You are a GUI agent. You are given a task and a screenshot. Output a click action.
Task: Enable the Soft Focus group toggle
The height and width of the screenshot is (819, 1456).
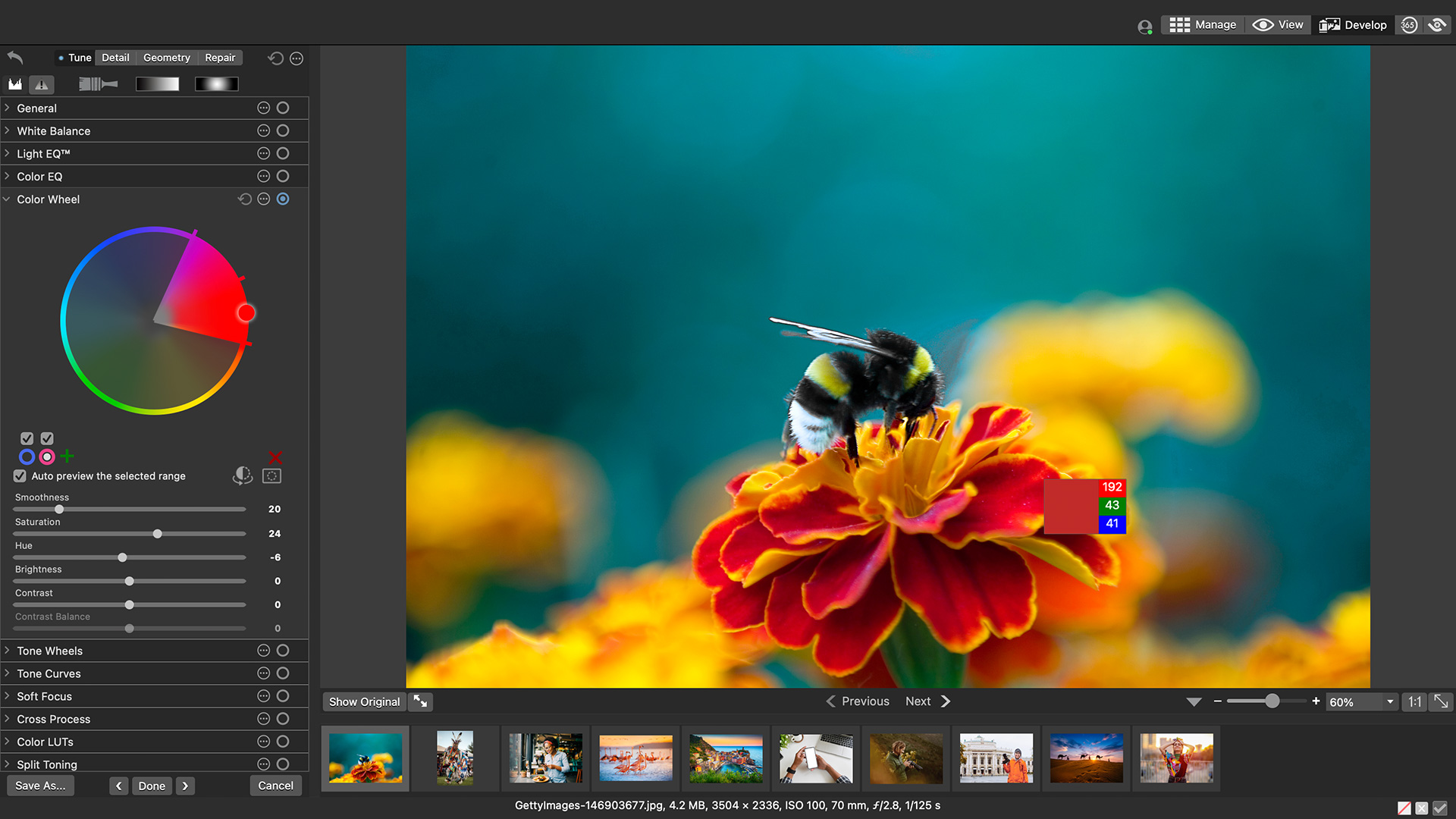283,696
